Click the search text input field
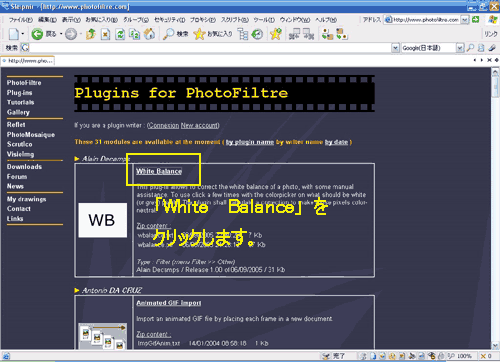The image size is (500, 362). (210, 48)
